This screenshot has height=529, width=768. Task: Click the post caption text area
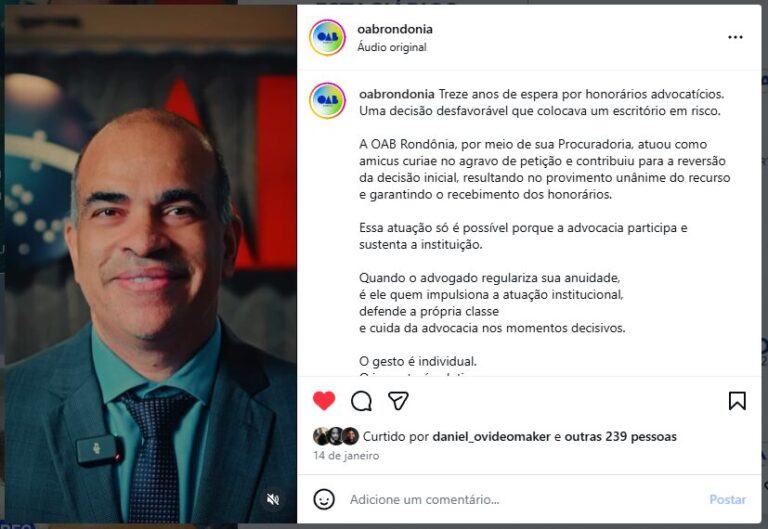point(545,228)
